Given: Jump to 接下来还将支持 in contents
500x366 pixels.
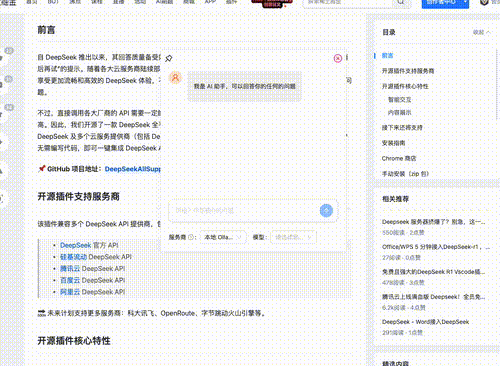Looking at the screenshot, I should coord(402,128).
